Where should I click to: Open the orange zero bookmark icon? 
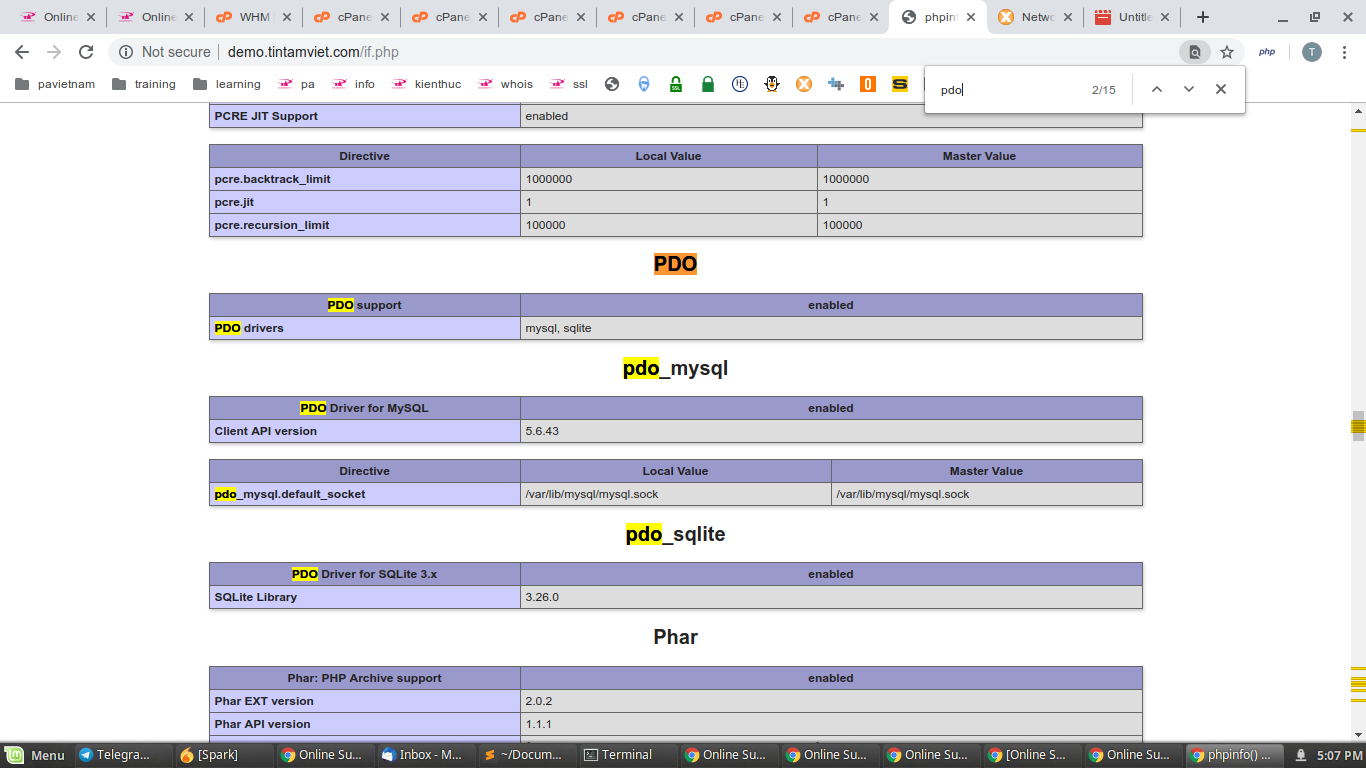click(x=868, y=84)
